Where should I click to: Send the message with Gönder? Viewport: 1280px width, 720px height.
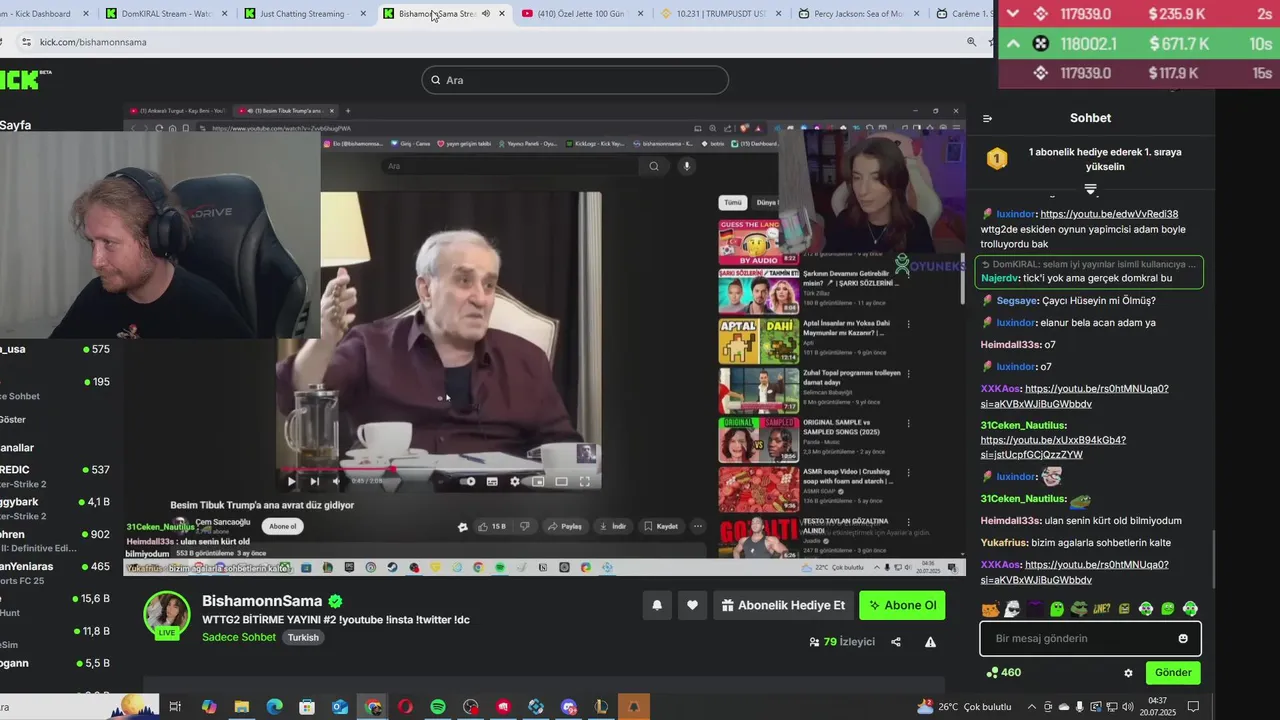[1173, 673]
